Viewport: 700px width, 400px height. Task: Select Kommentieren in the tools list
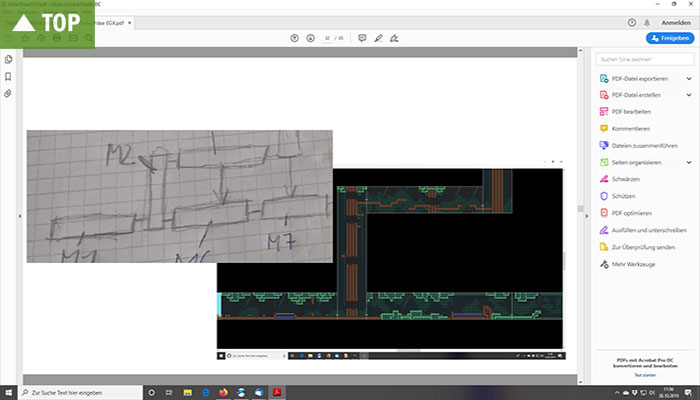[633, 128]
